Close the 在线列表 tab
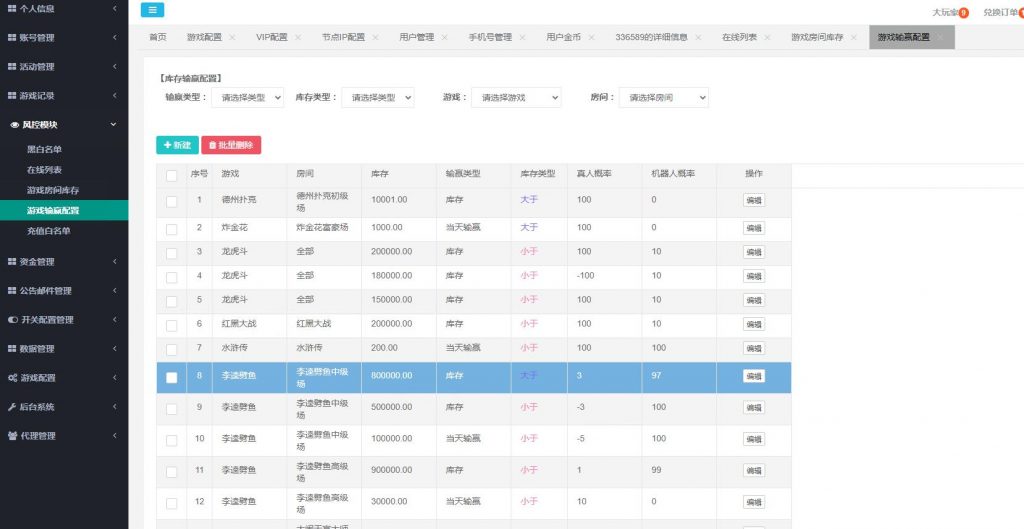 [x=768, y=38]
